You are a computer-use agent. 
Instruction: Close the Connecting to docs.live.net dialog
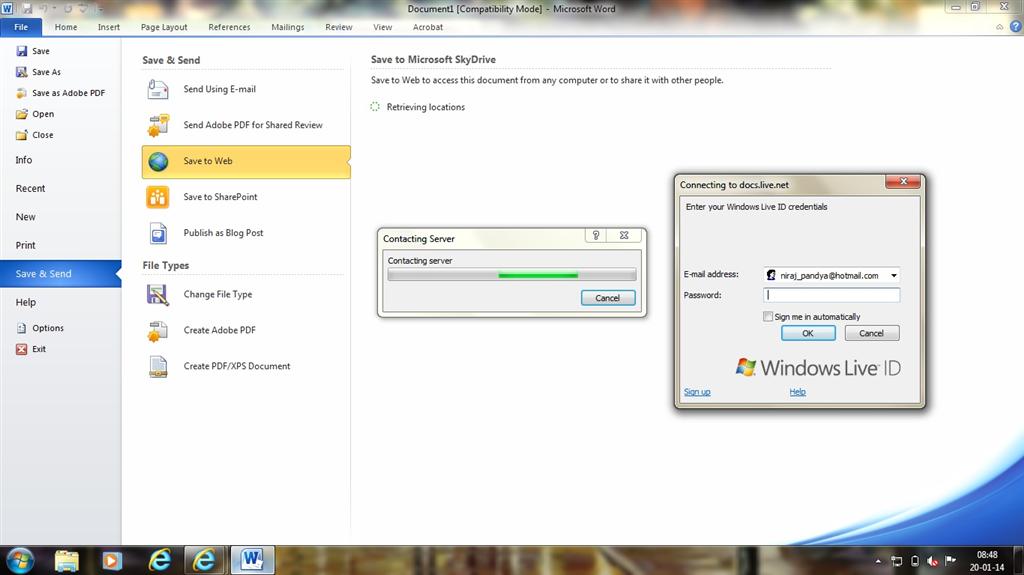[903, 181]
